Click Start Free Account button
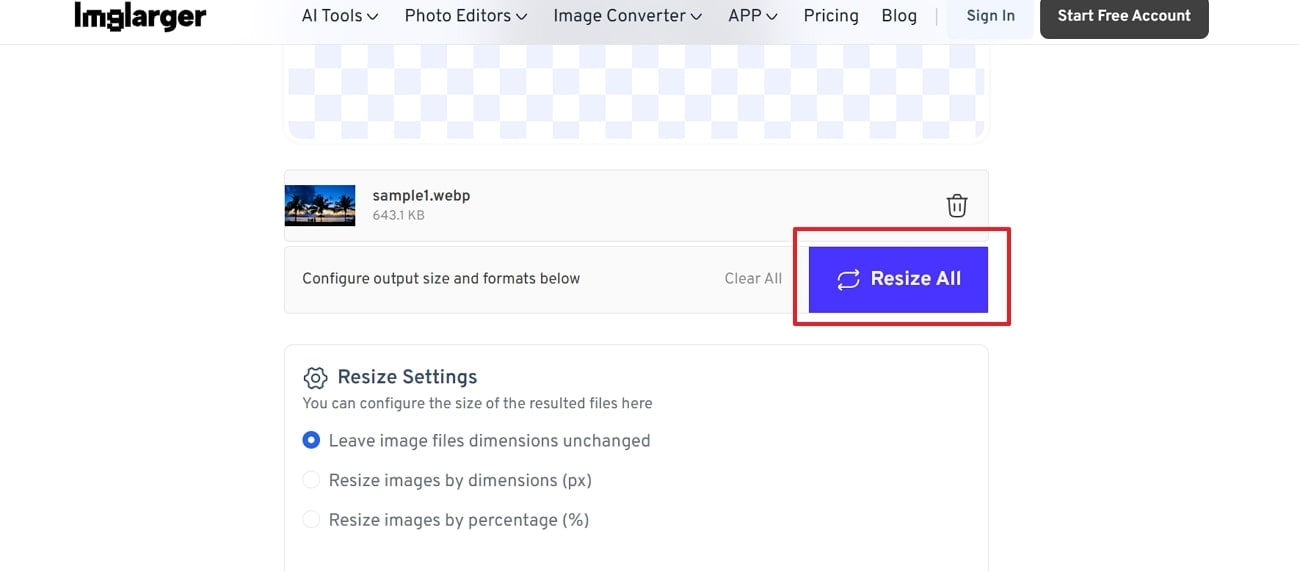 pos(1124,16)
